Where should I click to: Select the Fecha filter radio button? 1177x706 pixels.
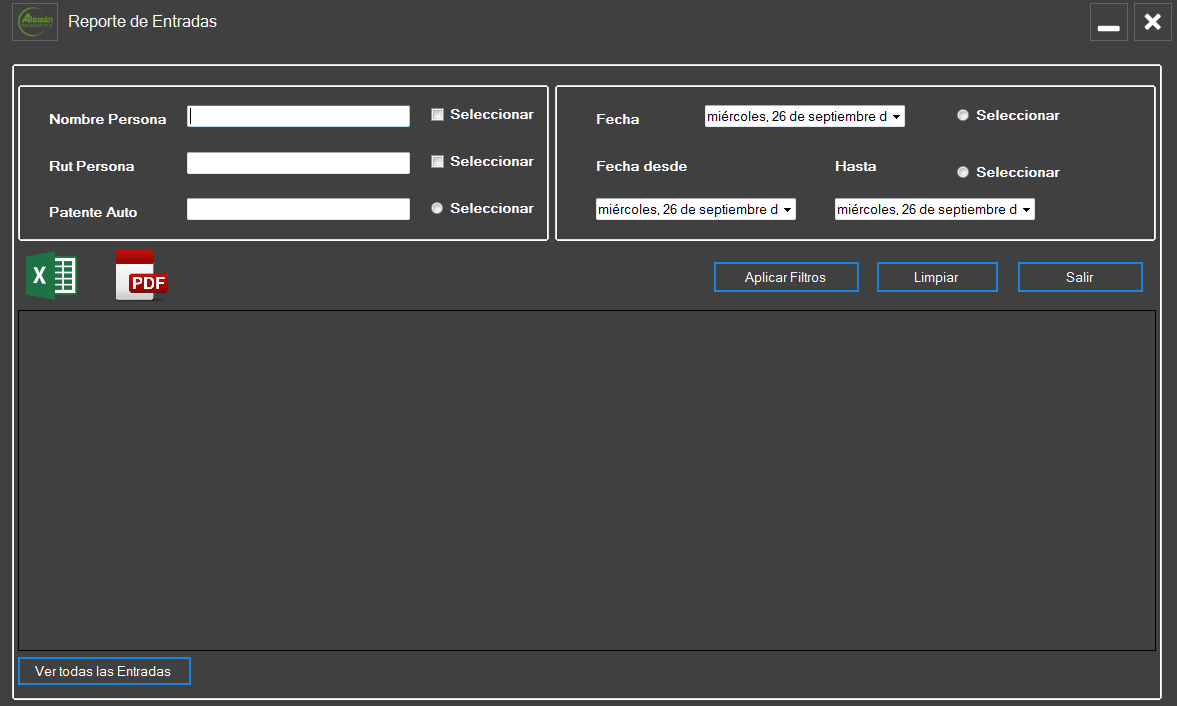[963, 116]
